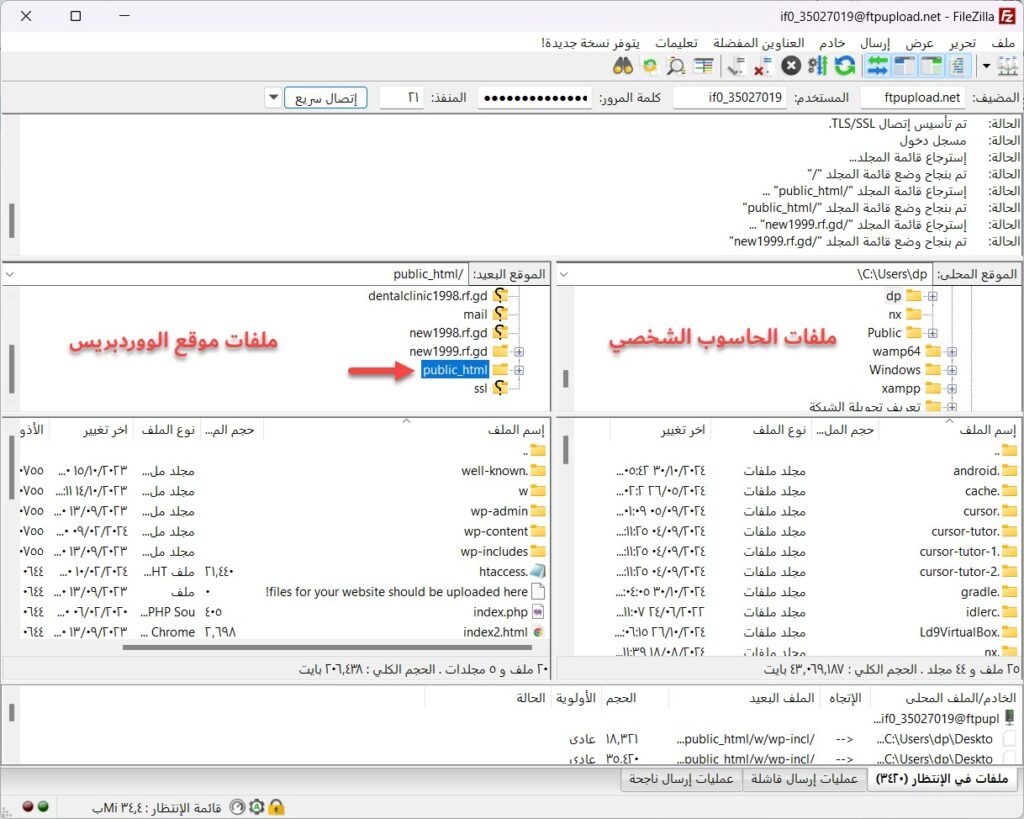Click the host field with ftpupload.net
Viewport: 1024px width, 819px height.
click(x=913, y=98)
